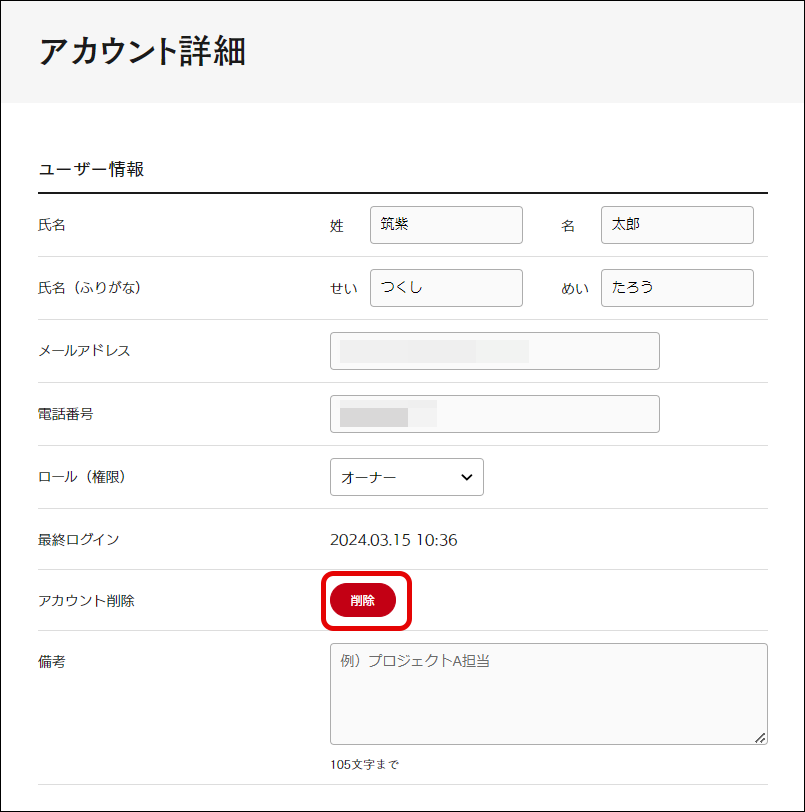Select the 電話番号 row label
The height and width of the screenshot is (812, 805).
pyautogui.click(x=66, y=414)
